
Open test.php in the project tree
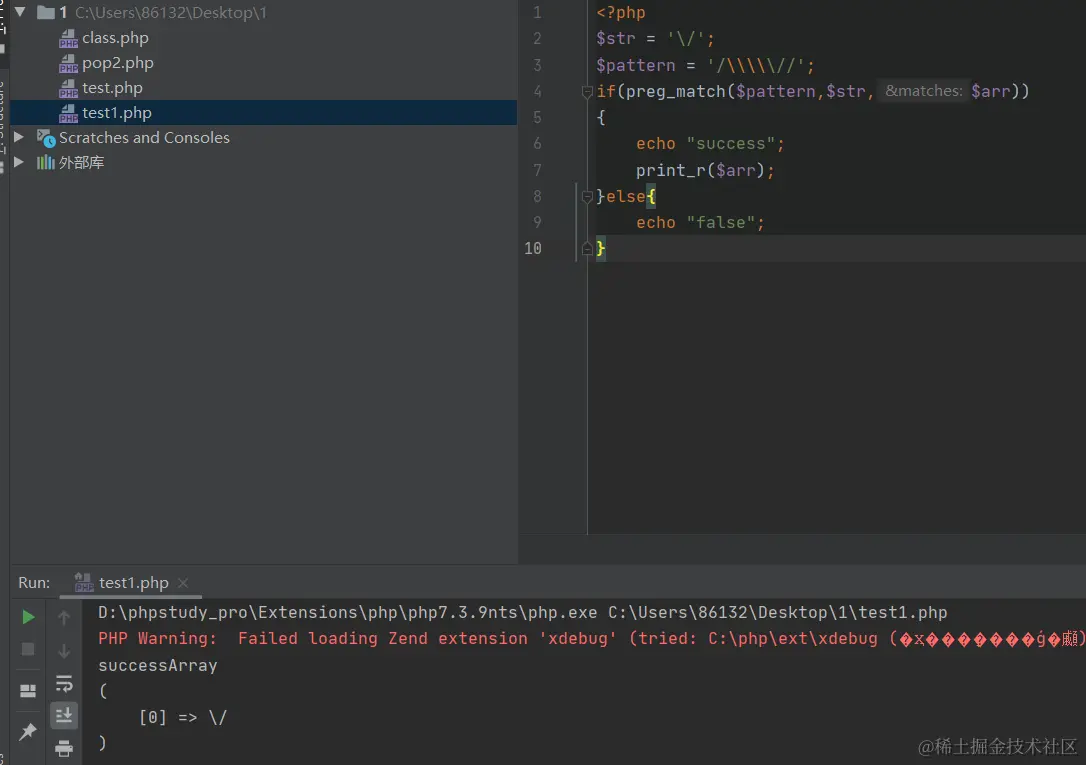[112, 88]
